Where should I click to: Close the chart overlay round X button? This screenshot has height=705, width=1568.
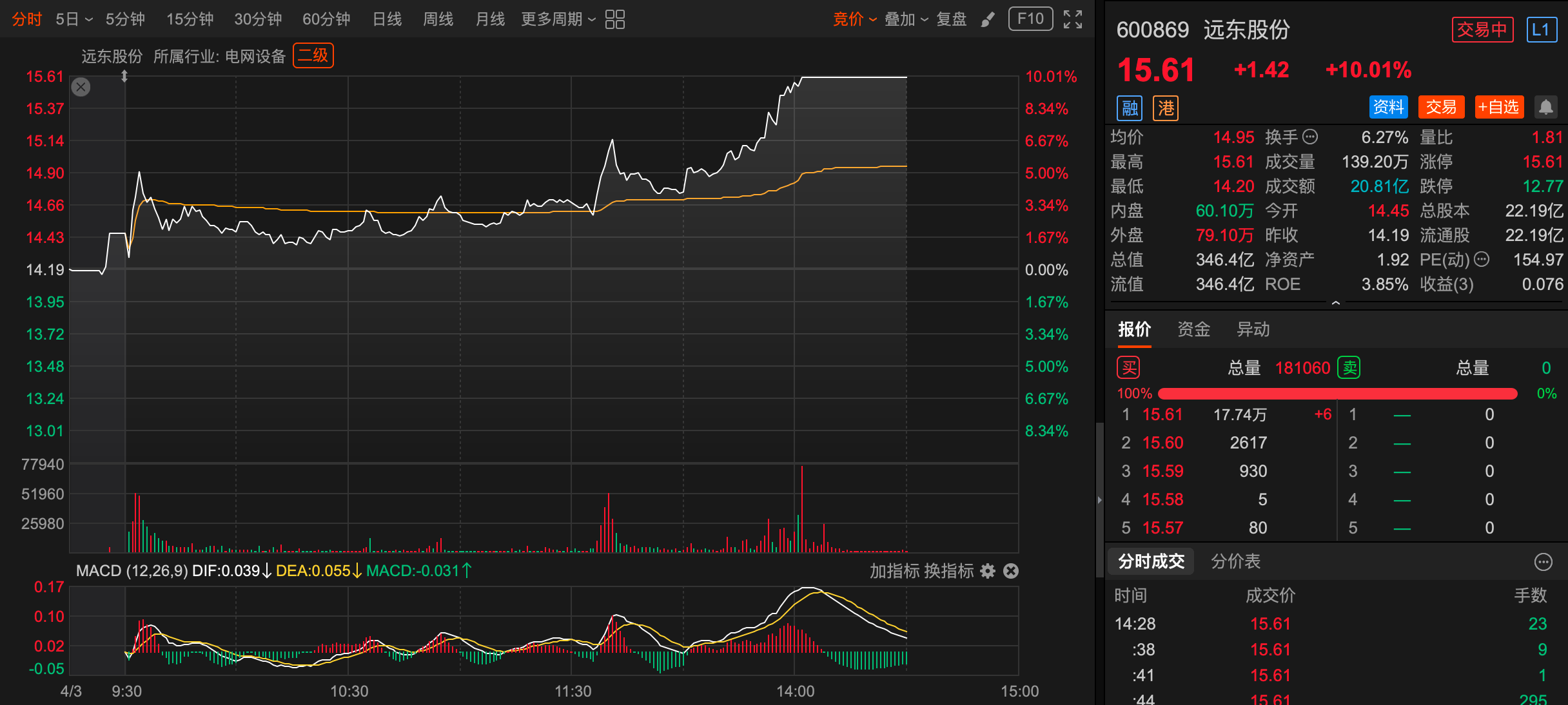(81, 87)
